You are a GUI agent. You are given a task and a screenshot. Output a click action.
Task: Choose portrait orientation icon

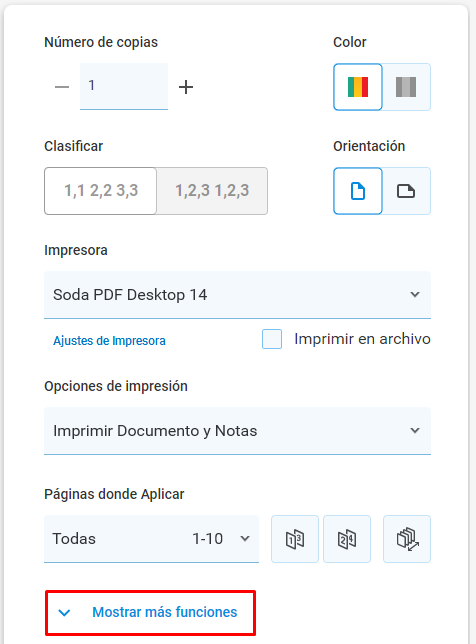point(358,191)
